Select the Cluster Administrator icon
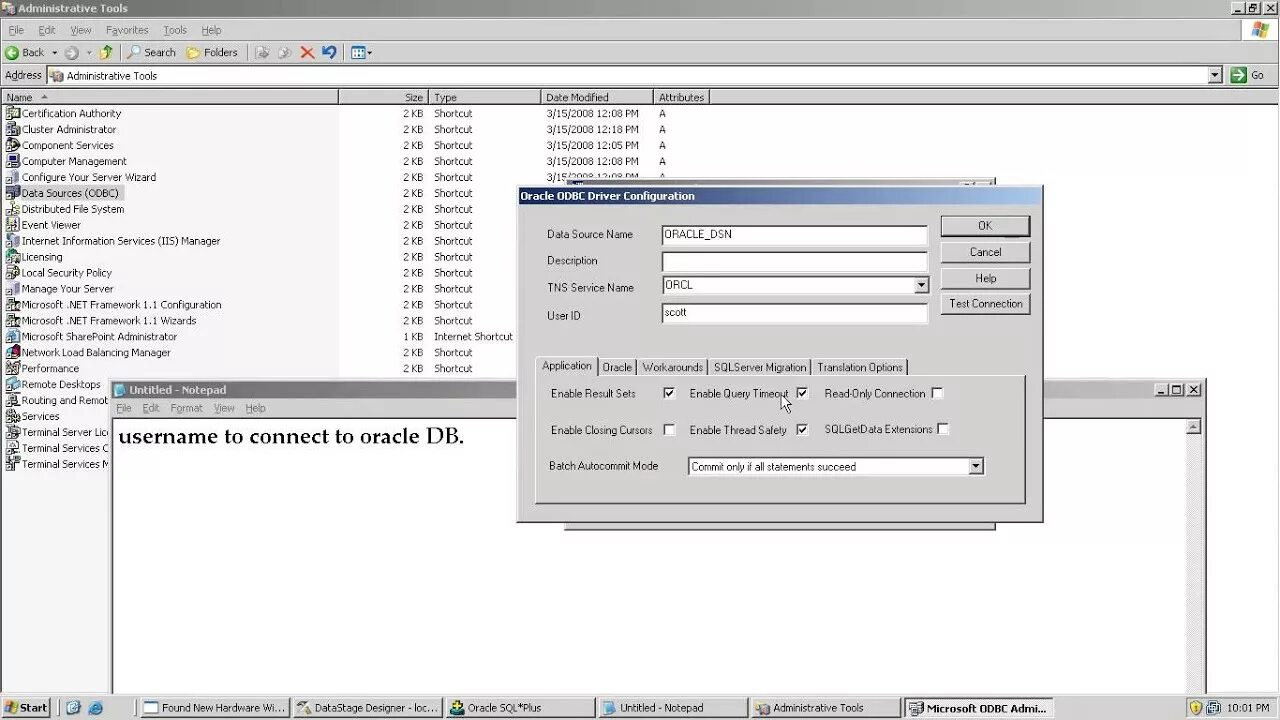 (x=13, y=129)
